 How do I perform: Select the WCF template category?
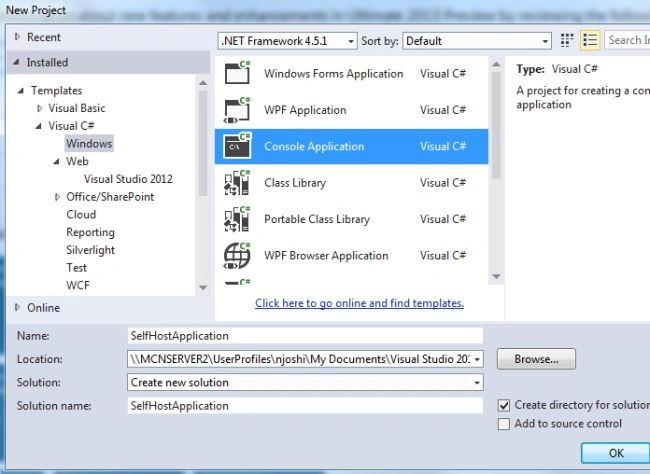pos(78,285)
